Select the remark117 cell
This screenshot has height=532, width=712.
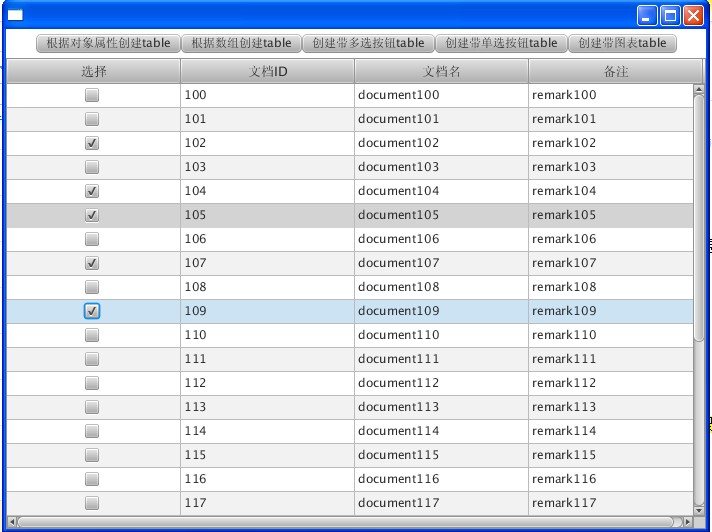pyautogui.click(x=611, y=503)
